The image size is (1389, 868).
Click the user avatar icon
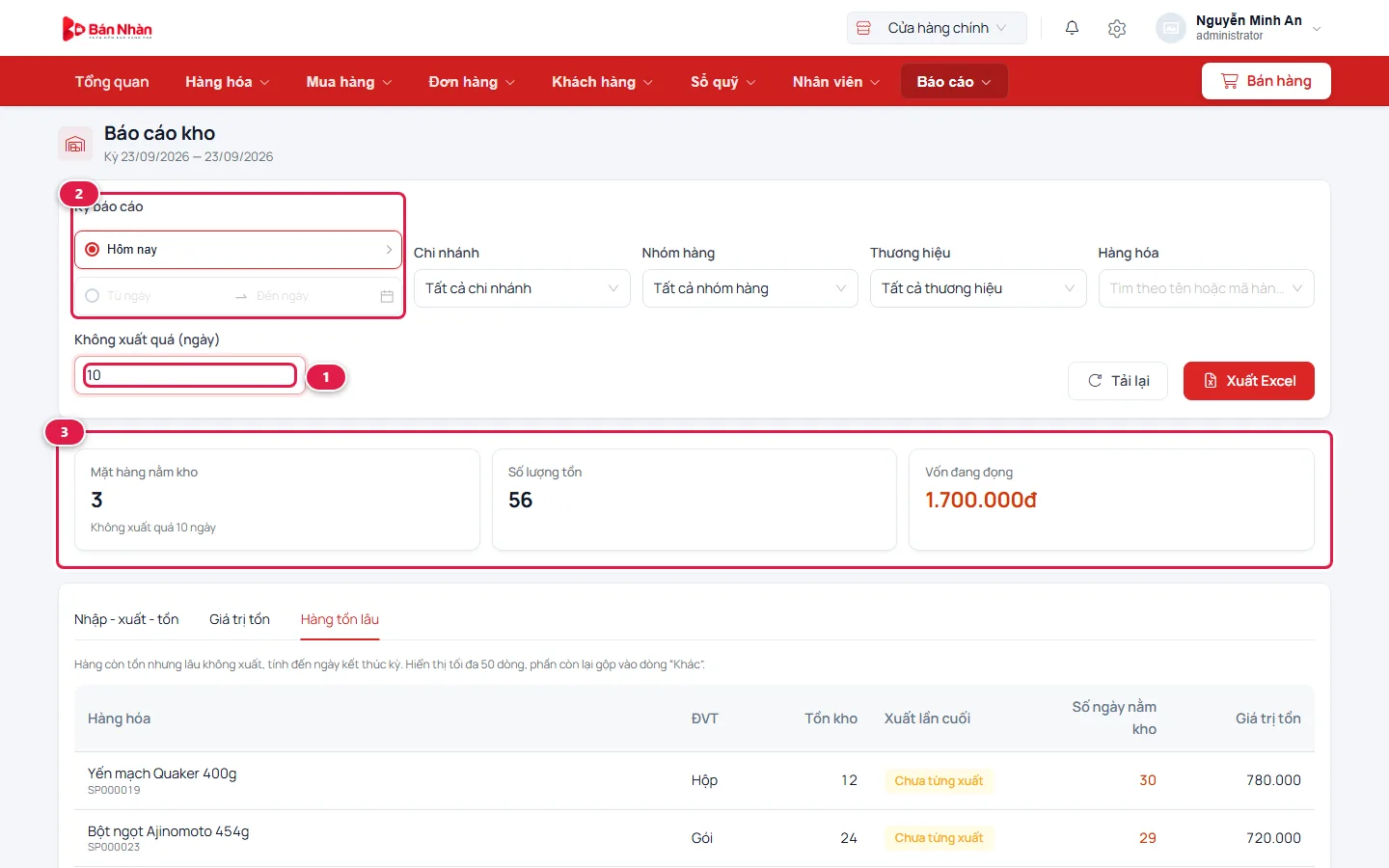[1170, 28]
